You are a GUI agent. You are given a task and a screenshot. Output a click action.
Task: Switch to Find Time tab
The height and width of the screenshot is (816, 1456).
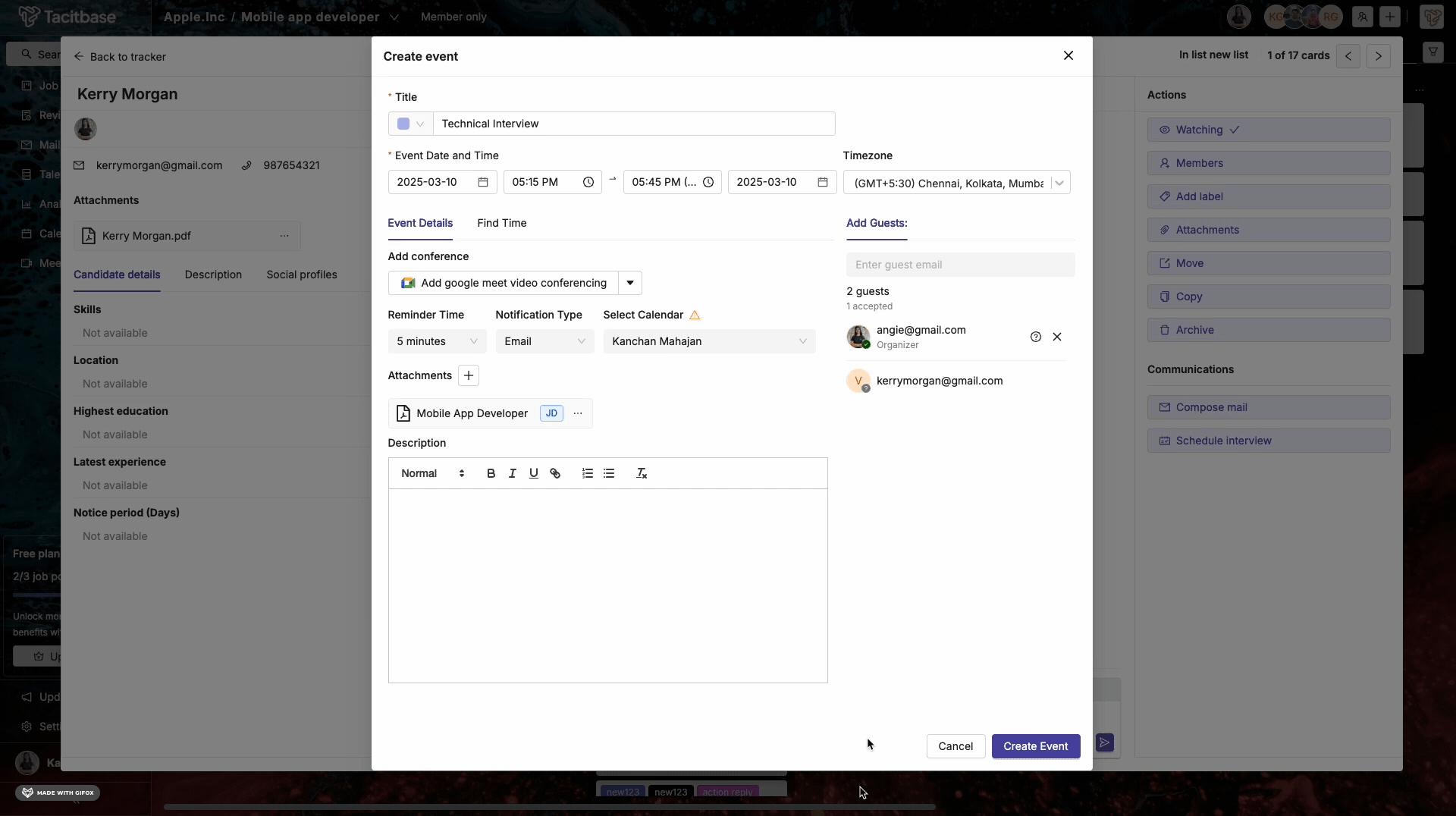(502, 223)
